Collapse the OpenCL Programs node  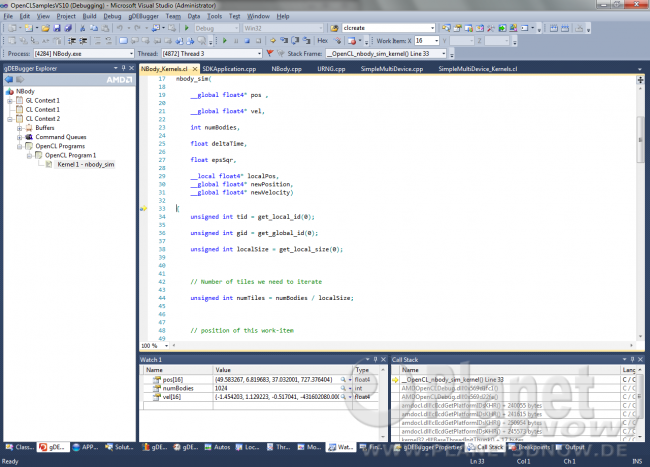pyautogui.click(x=19, y=146)
